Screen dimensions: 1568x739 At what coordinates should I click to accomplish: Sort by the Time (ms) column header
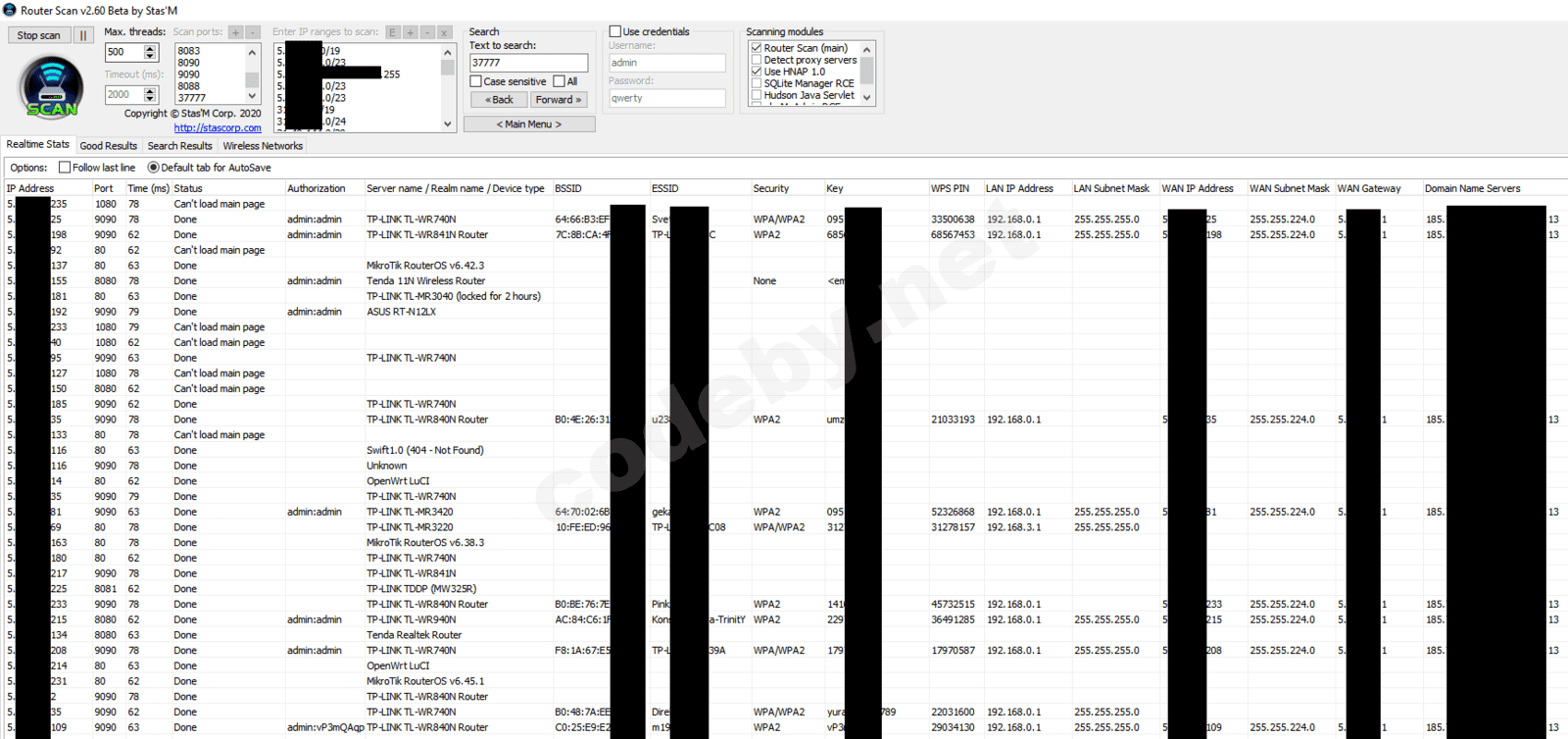tap(148, 188)
